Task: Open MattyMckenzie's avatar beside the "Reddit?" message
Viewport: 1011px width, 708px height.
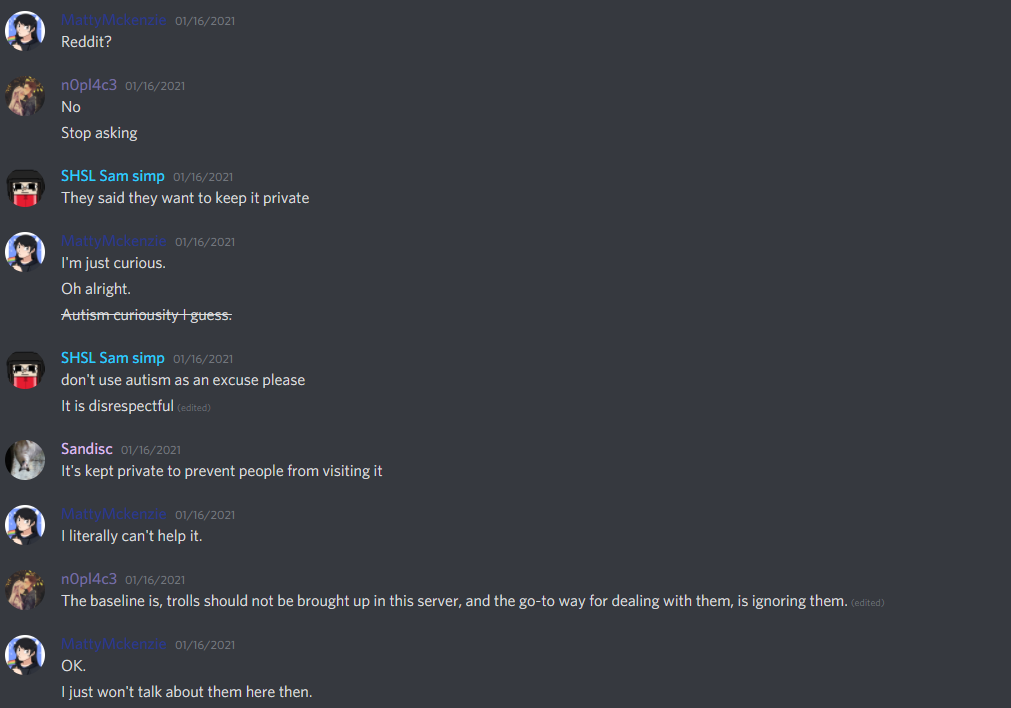Action: point(25,31)
